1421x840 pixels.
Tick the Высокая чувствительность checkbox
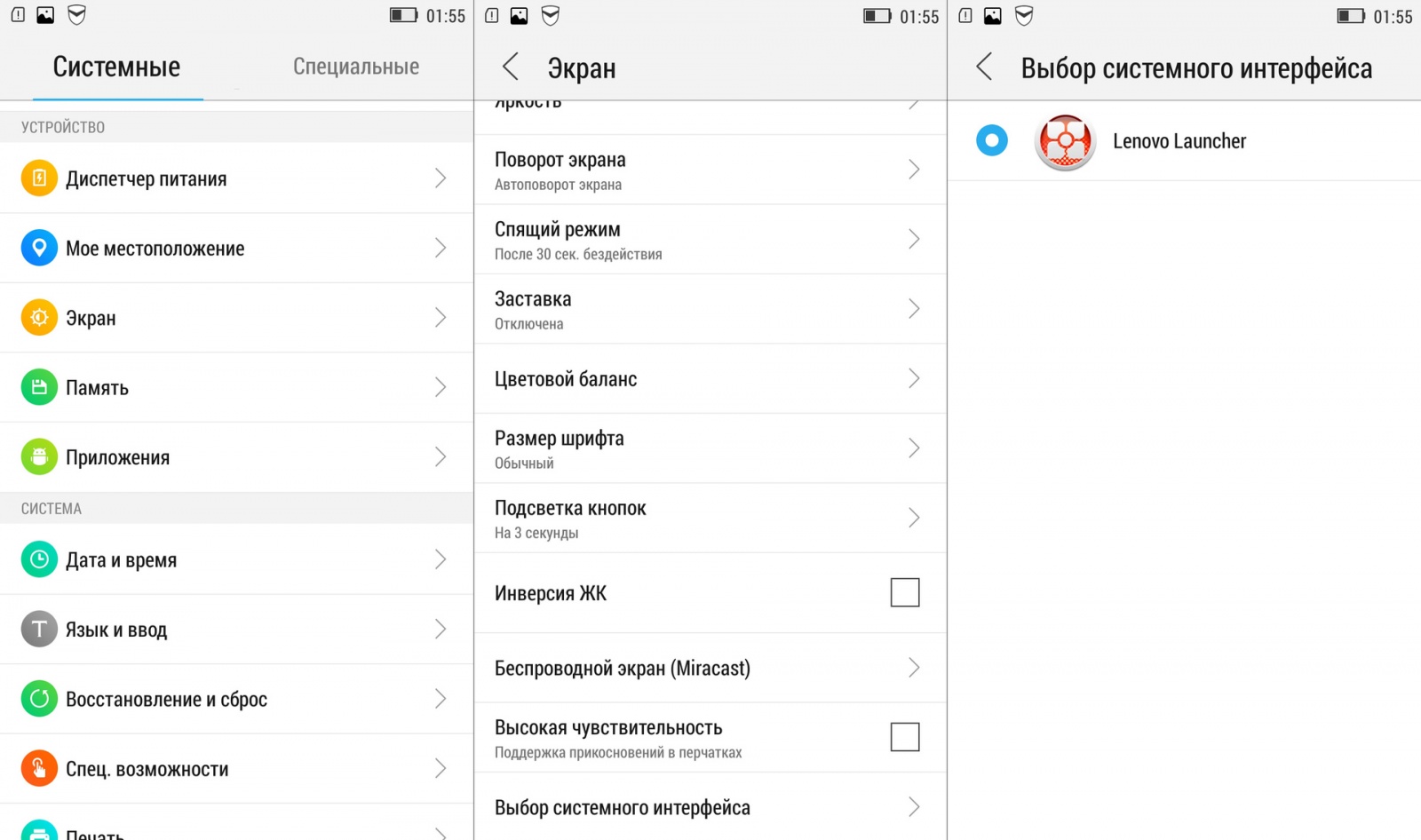[x=904, y=737]
